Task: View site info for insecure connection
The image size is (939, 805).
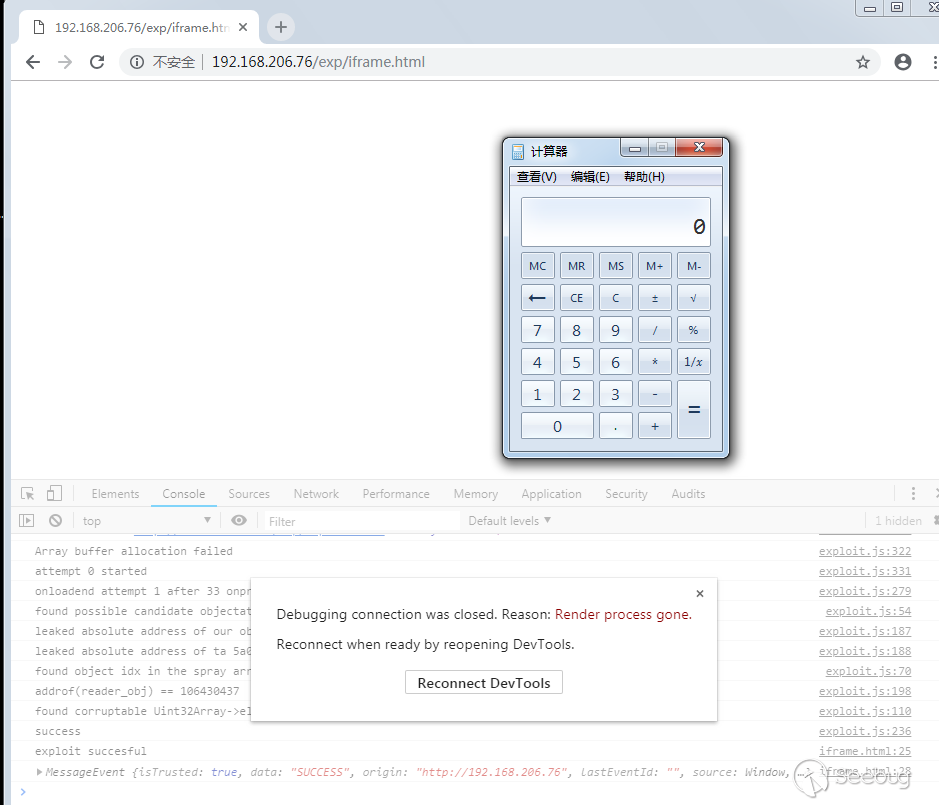Action: [x=137, y=62]
